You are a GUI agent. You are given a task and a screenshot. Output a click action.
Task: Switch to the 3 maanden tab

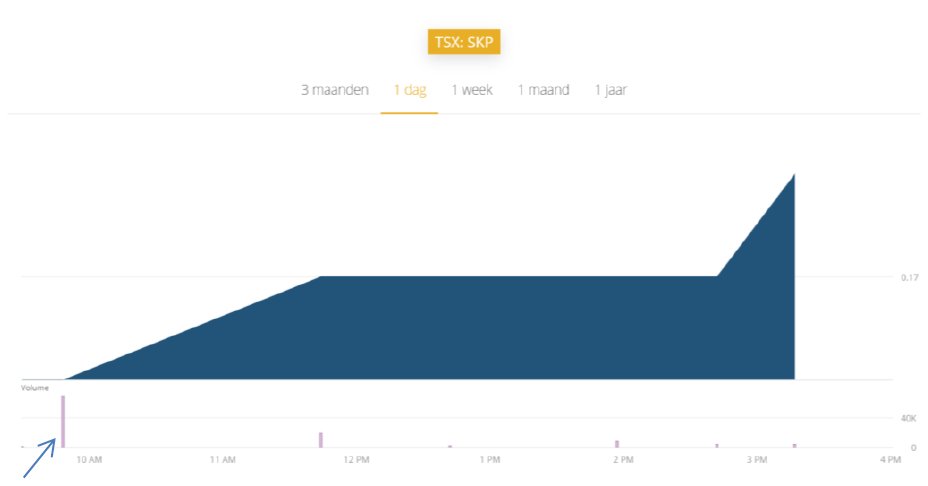click(x=335, y=90)
